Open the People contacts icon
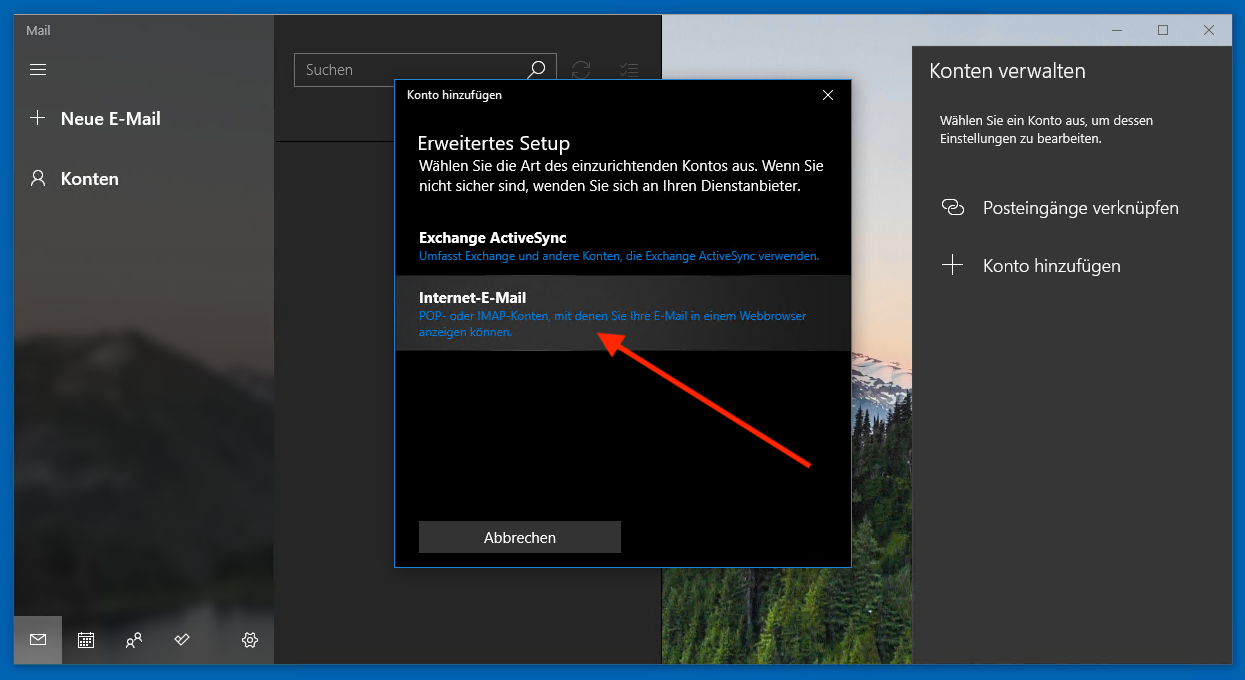Viewport: 1245px width, 680px height. click(x=134, y=640)
